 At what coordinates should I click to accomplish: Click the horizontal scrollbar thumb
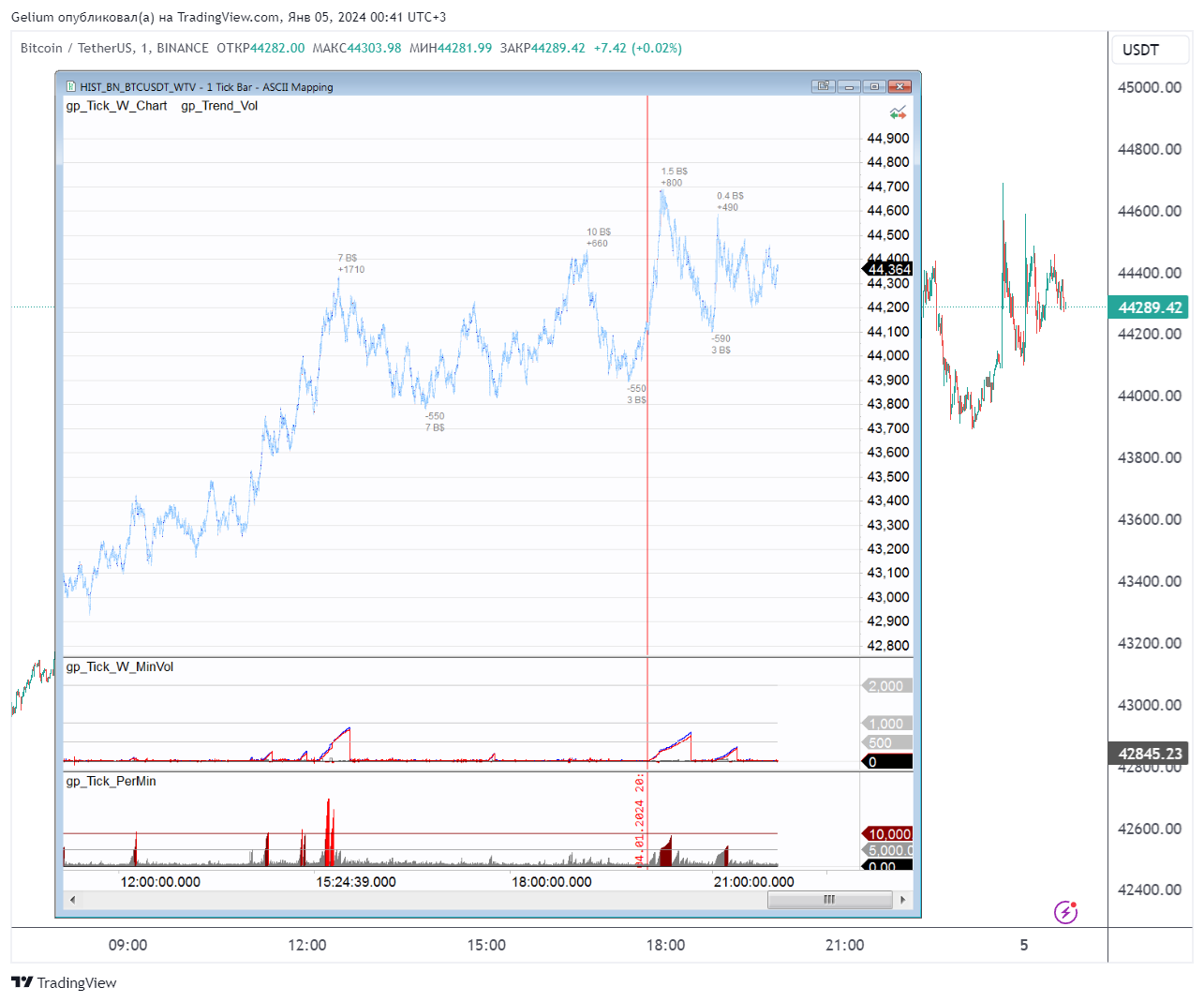(x=829, y=900)
